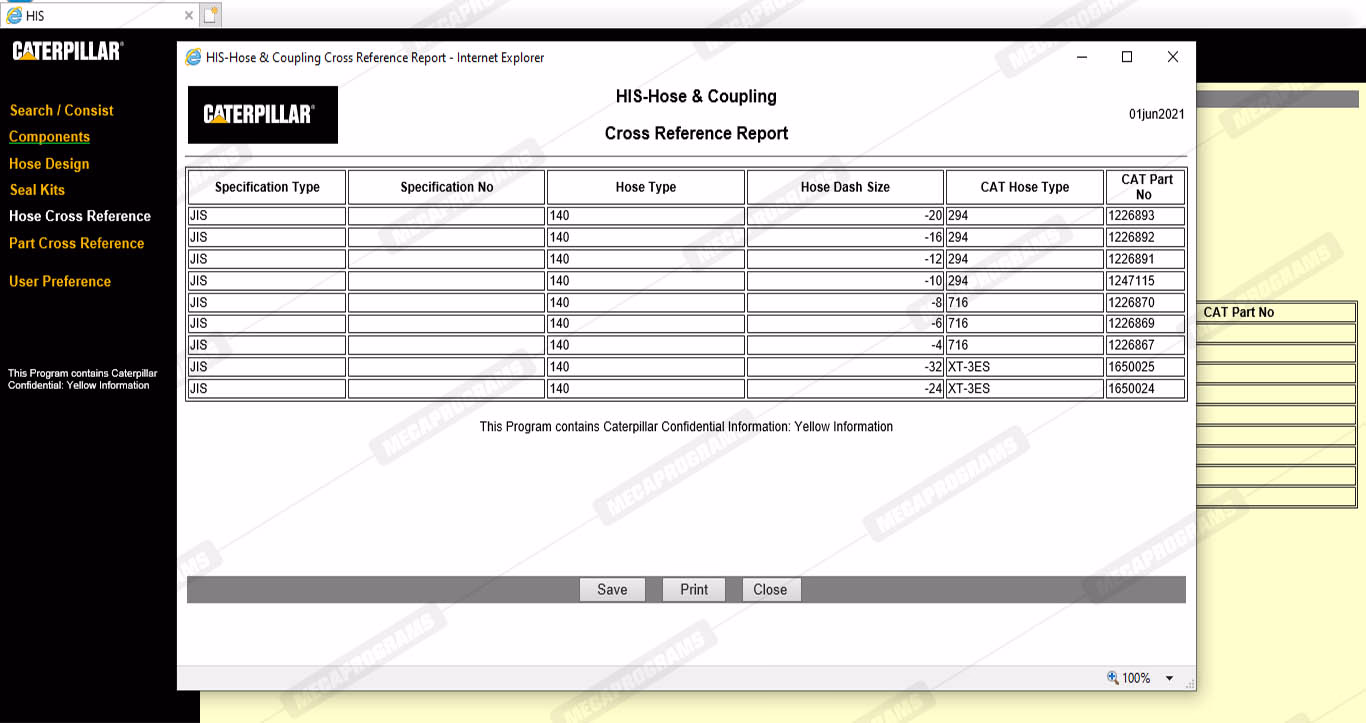Click the zoom magnifier icon in status bar

click(x=1112, y=677)
